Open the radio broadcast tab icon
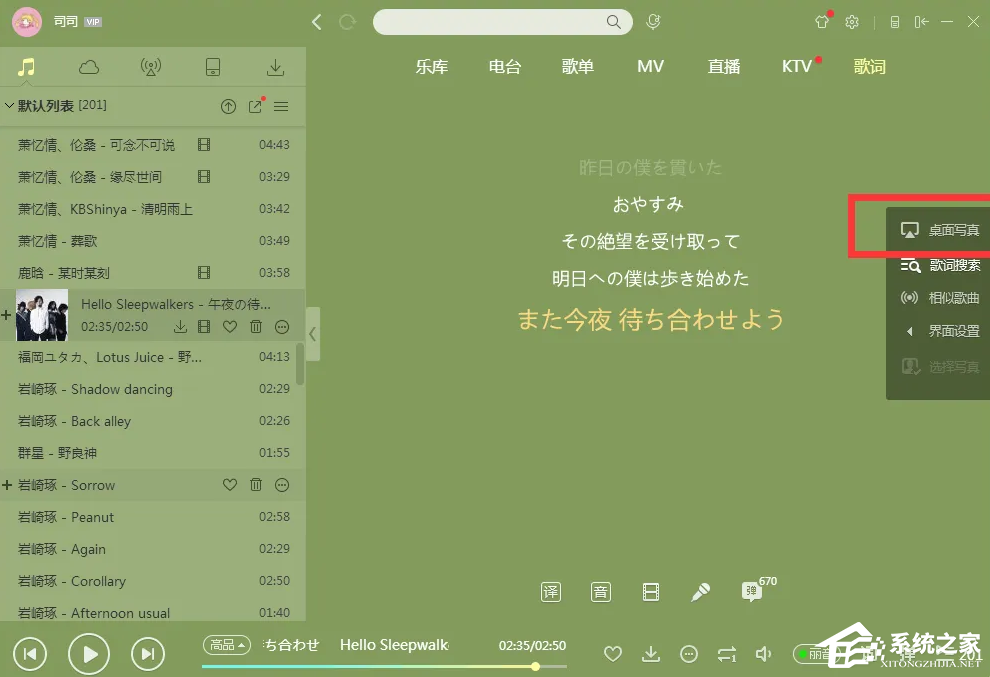Image resolution: width=990 pixels, height=677 pixels. pyautogui.click(x=150, y=67)
